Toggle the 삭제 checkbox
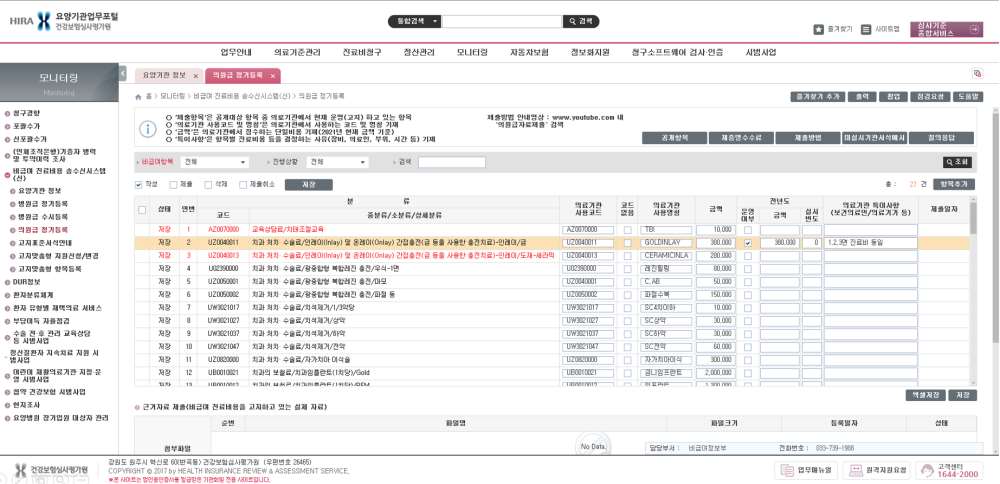Screen dimensions: 1000x484 (209, 185)
